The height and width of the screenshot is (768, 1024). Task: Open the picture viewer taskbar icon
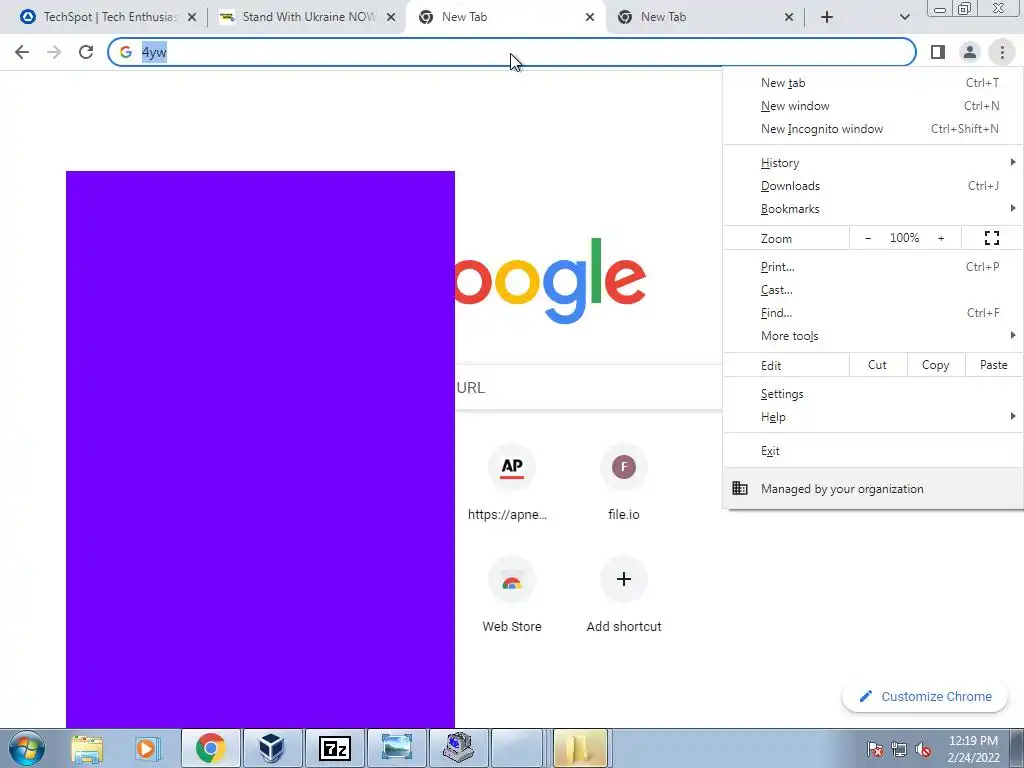pyautogui.click(x=396, y=748)
